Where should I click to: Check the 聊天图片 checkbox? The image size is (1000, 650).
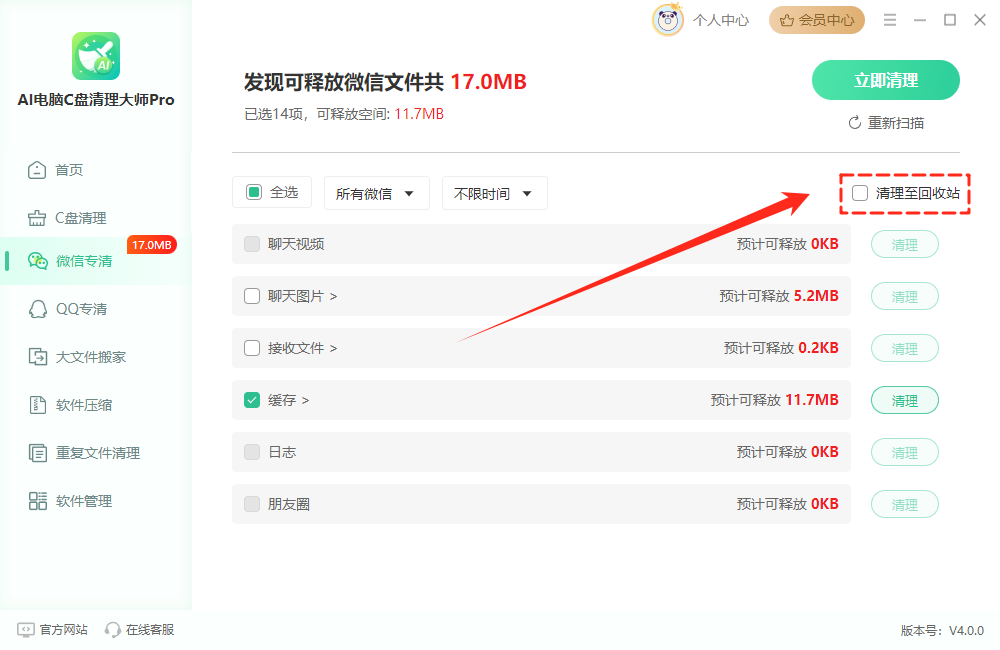point(252,296)
